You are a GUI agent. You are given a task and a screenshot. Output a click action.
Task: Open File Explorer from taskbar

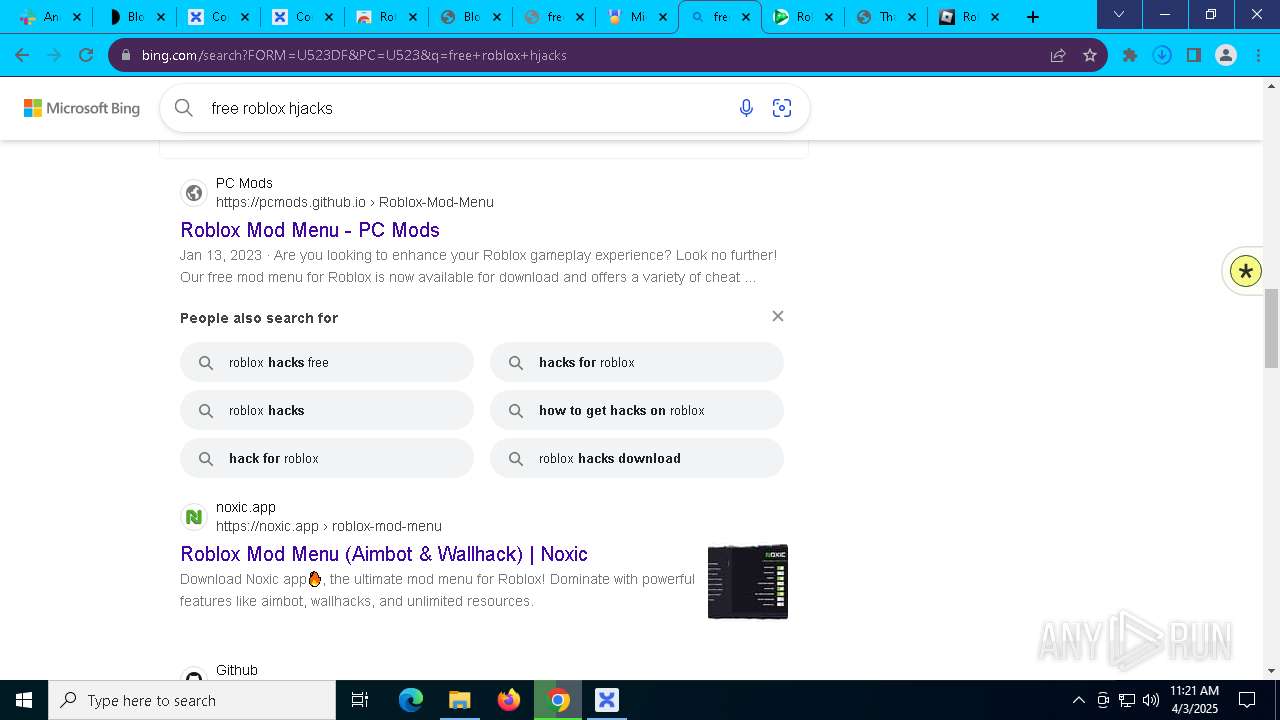click(x=459, y=700)
